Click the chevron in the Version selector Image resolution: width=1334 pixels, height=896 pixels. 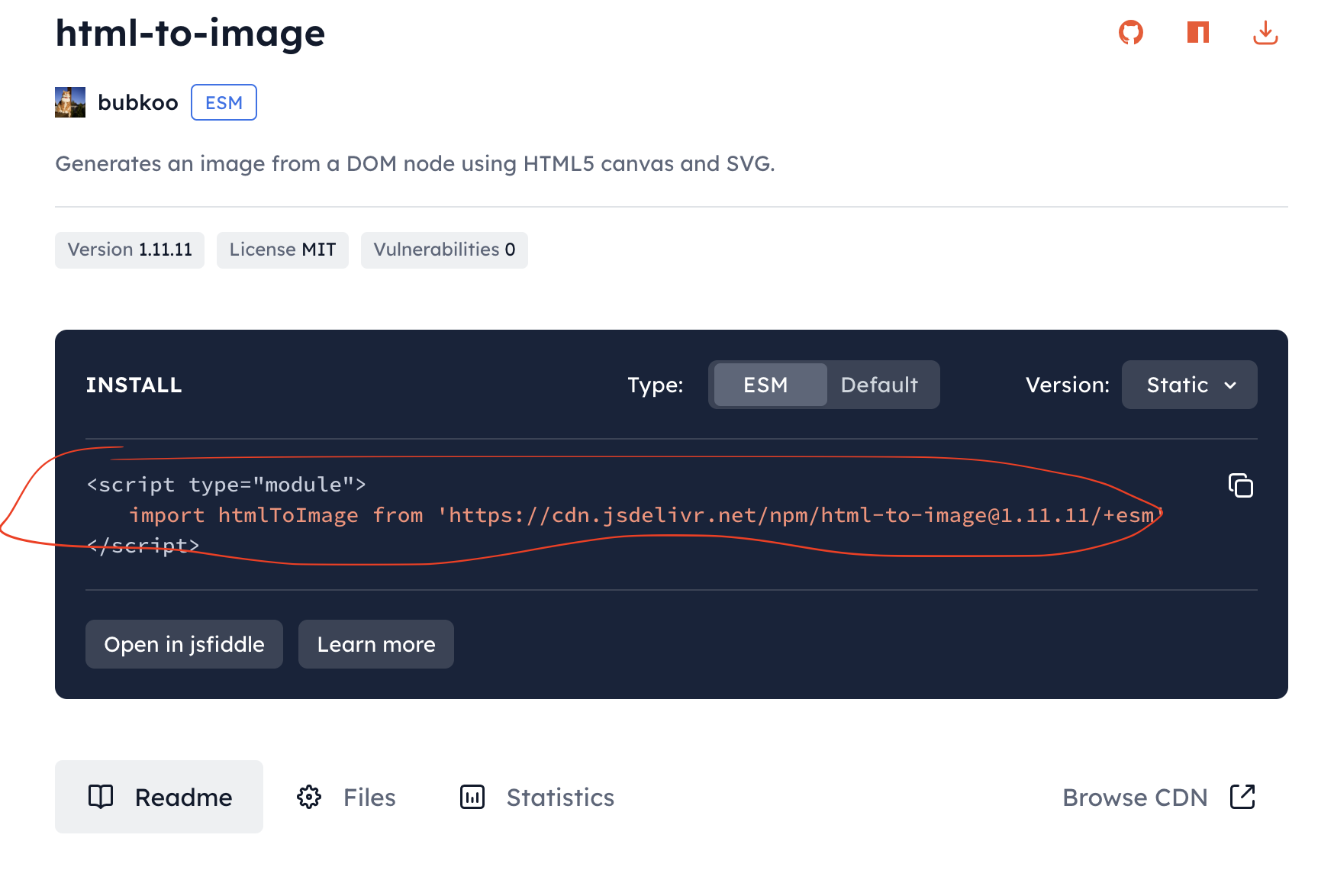[x=1230, y=385]
